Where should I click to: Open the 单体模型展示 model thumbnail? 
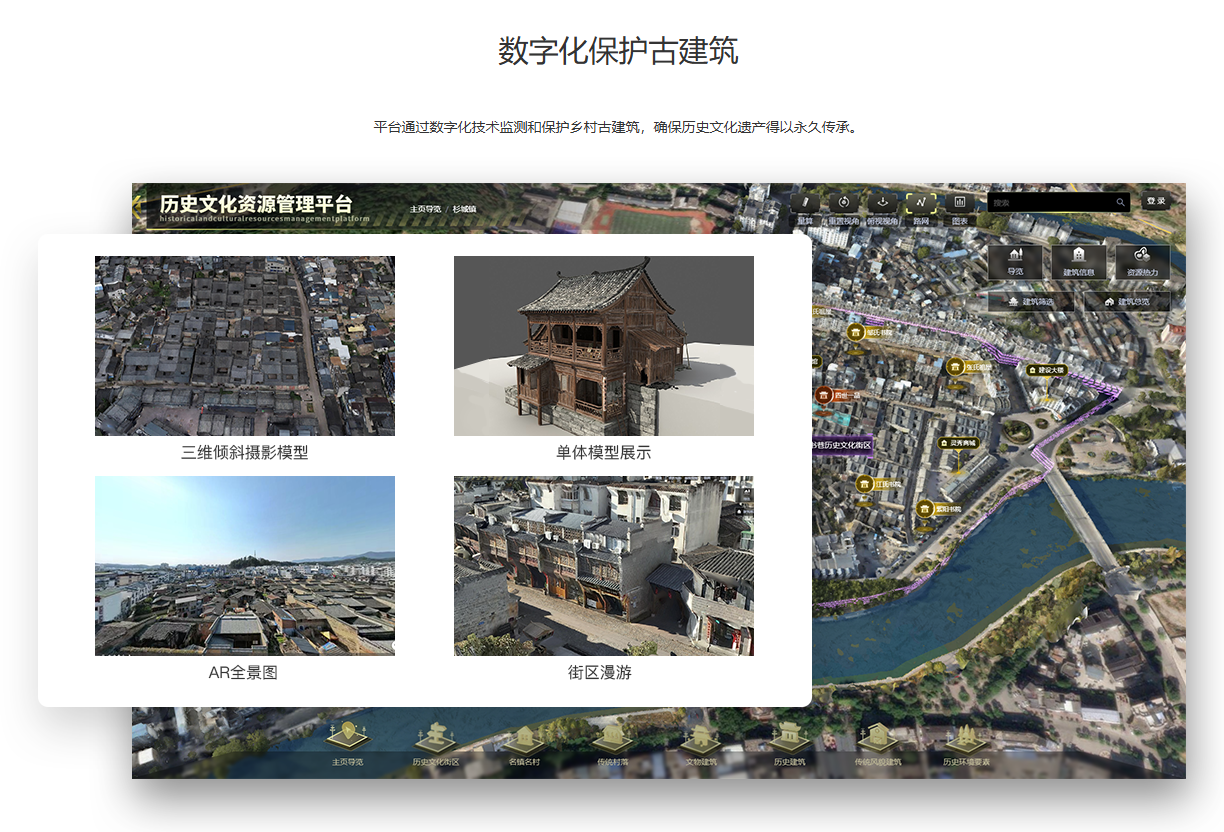click(603, 345)
